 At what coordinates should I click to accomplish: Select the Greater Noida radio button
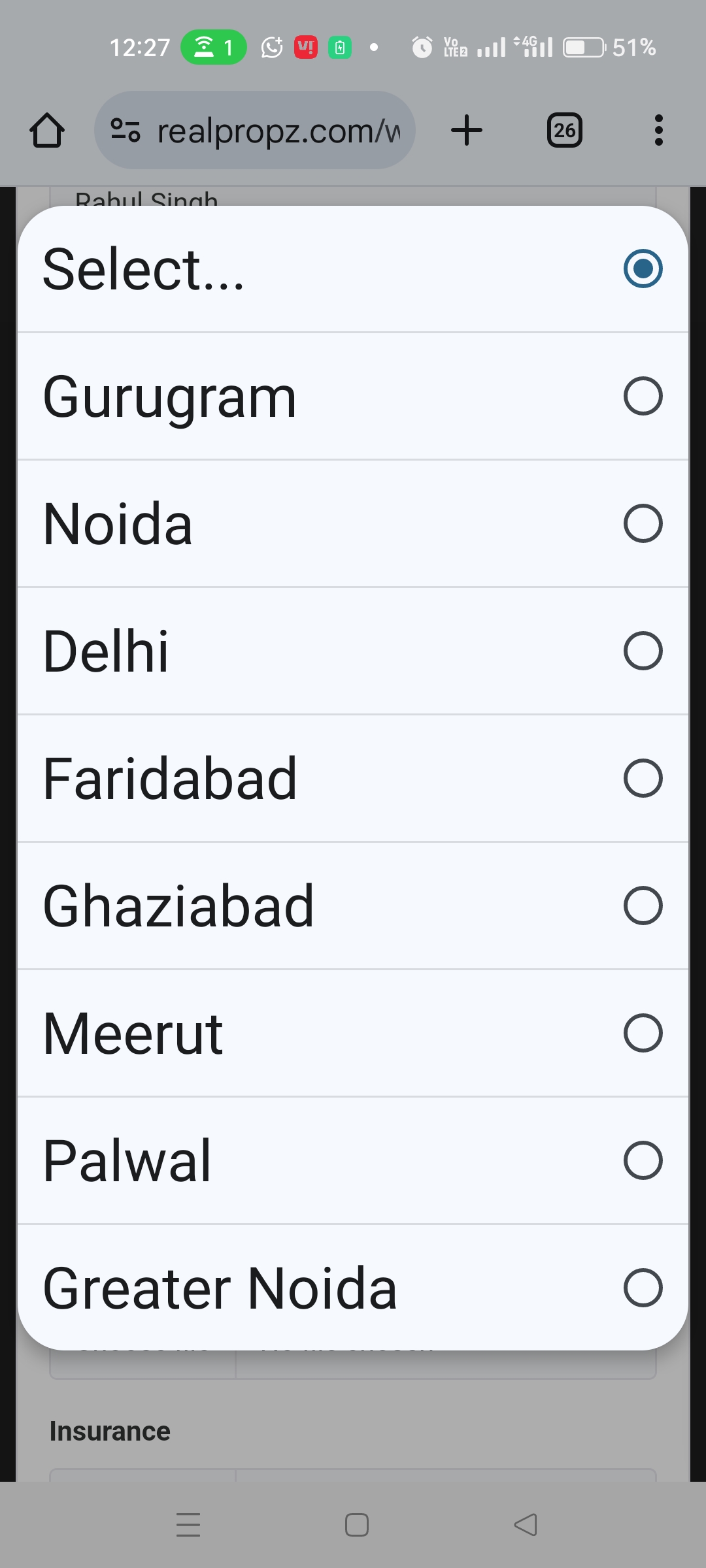coord(643,1288)
